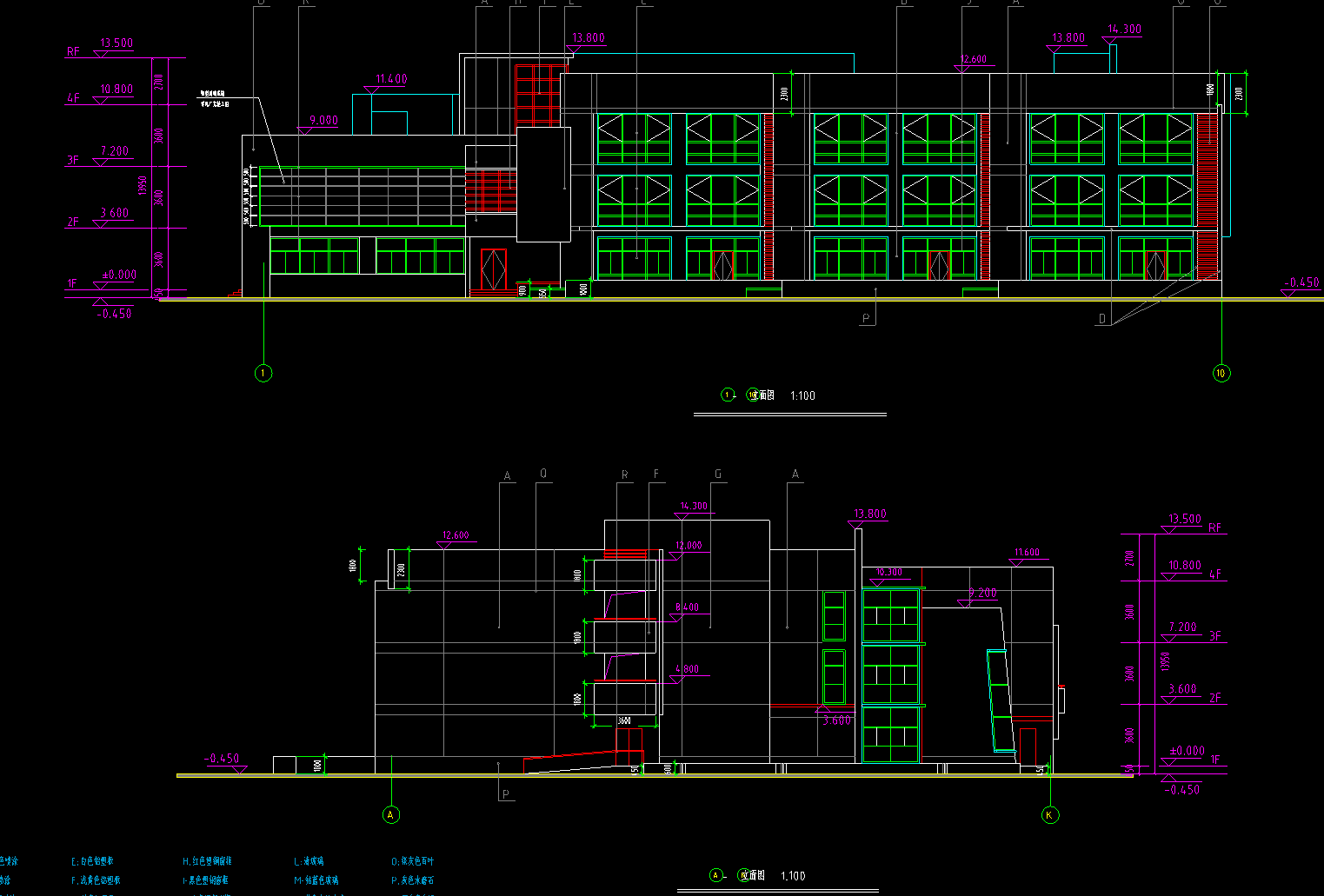Screen dimensions: 1324x896
Task: Select the 10.300 elevation marker
Action: (x=888, y=572)
